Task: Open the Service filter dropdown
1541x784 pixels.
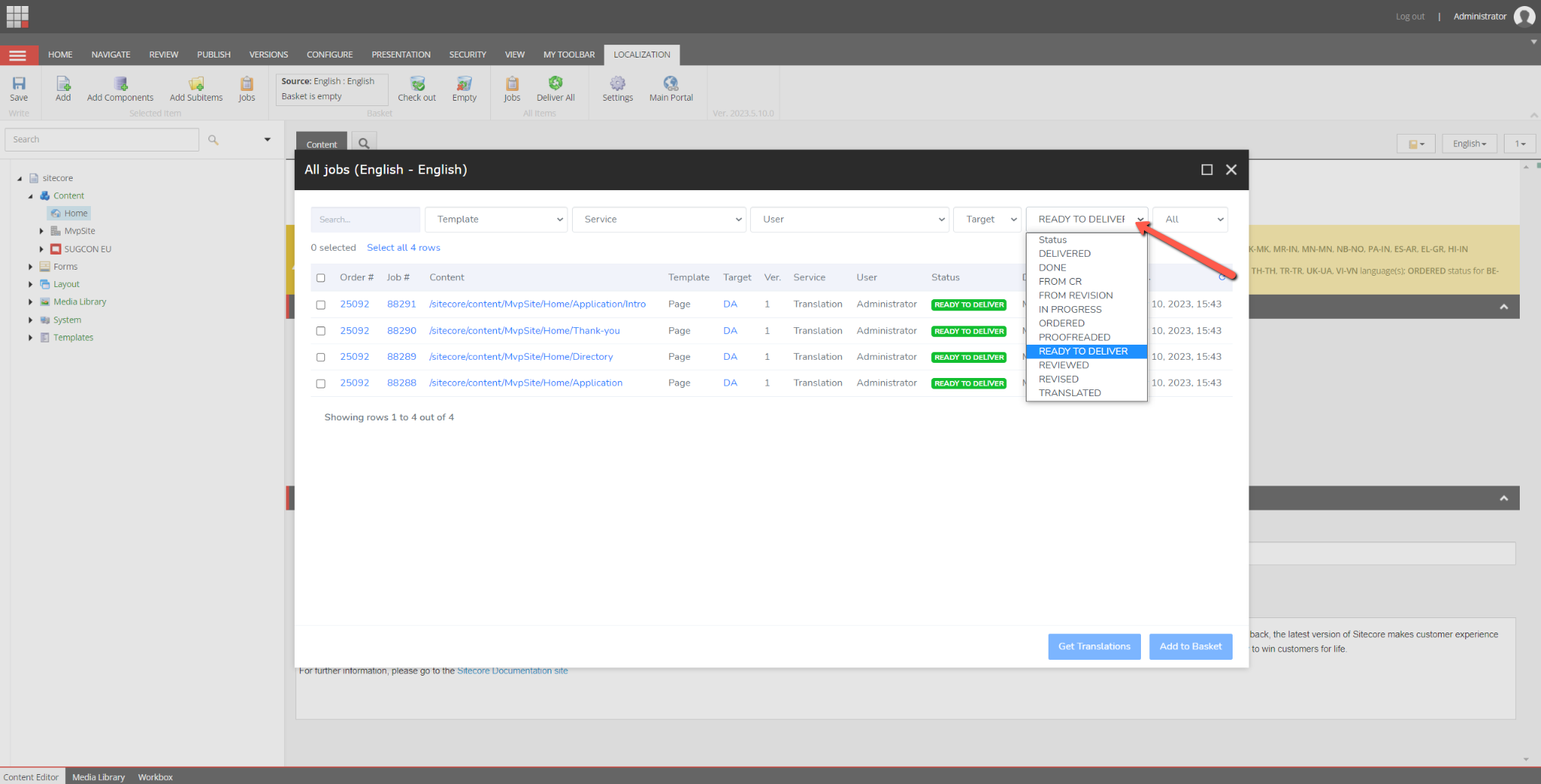Action: click(x=659, y=220)
